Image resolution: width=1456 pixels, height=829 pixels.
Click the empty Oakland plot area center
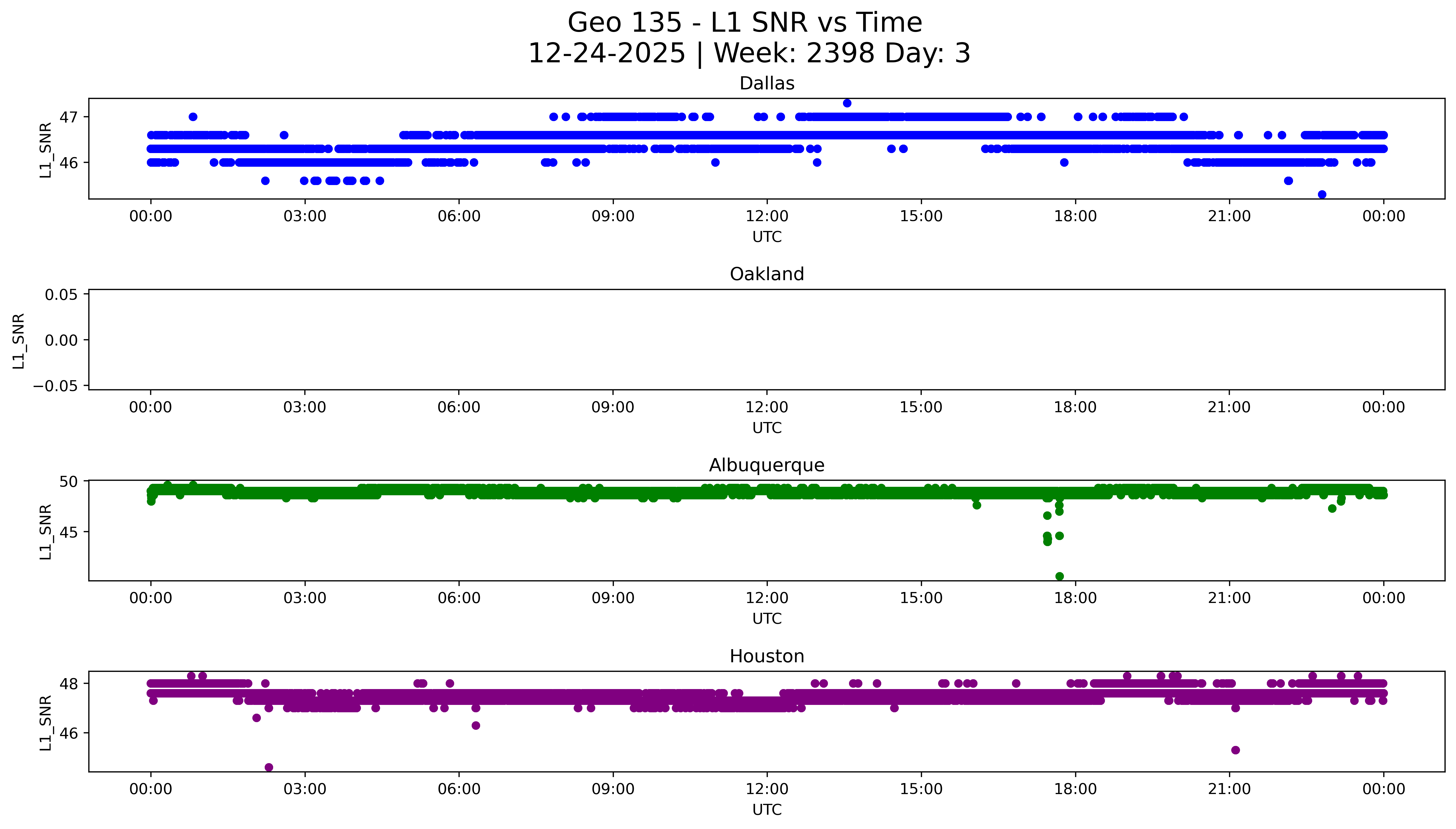coord(766,340)
